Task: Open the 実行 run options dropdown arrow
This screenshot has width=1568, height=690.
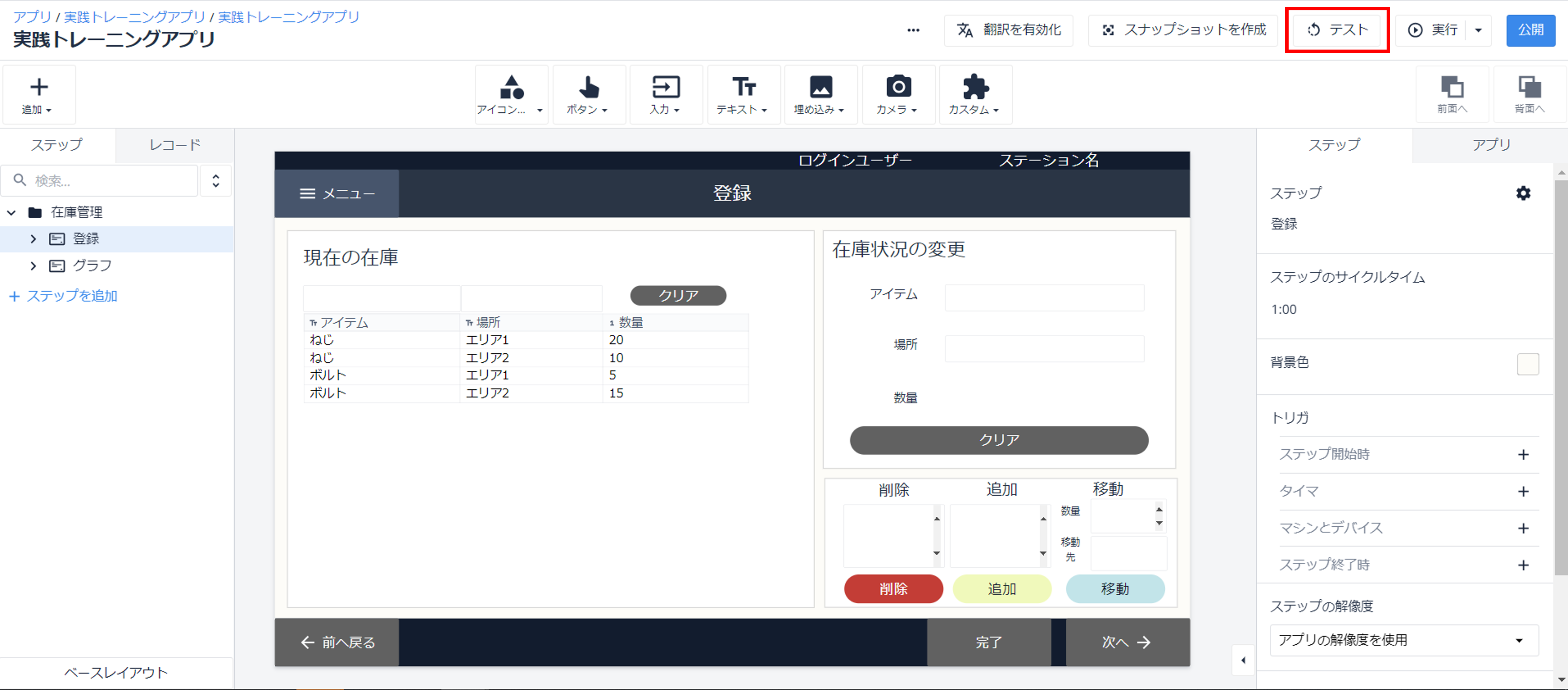Action: [x=1478, y=30]
